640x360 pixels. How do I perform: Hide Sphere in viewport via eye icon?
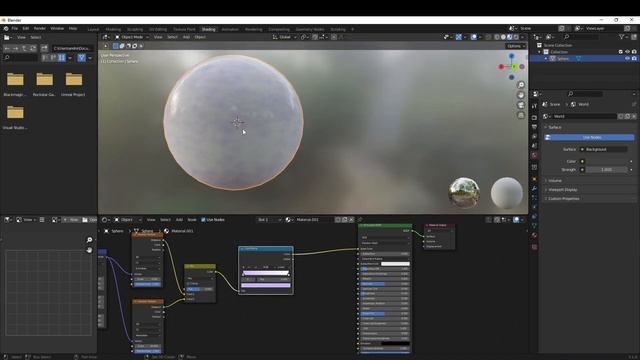point(627,58)
